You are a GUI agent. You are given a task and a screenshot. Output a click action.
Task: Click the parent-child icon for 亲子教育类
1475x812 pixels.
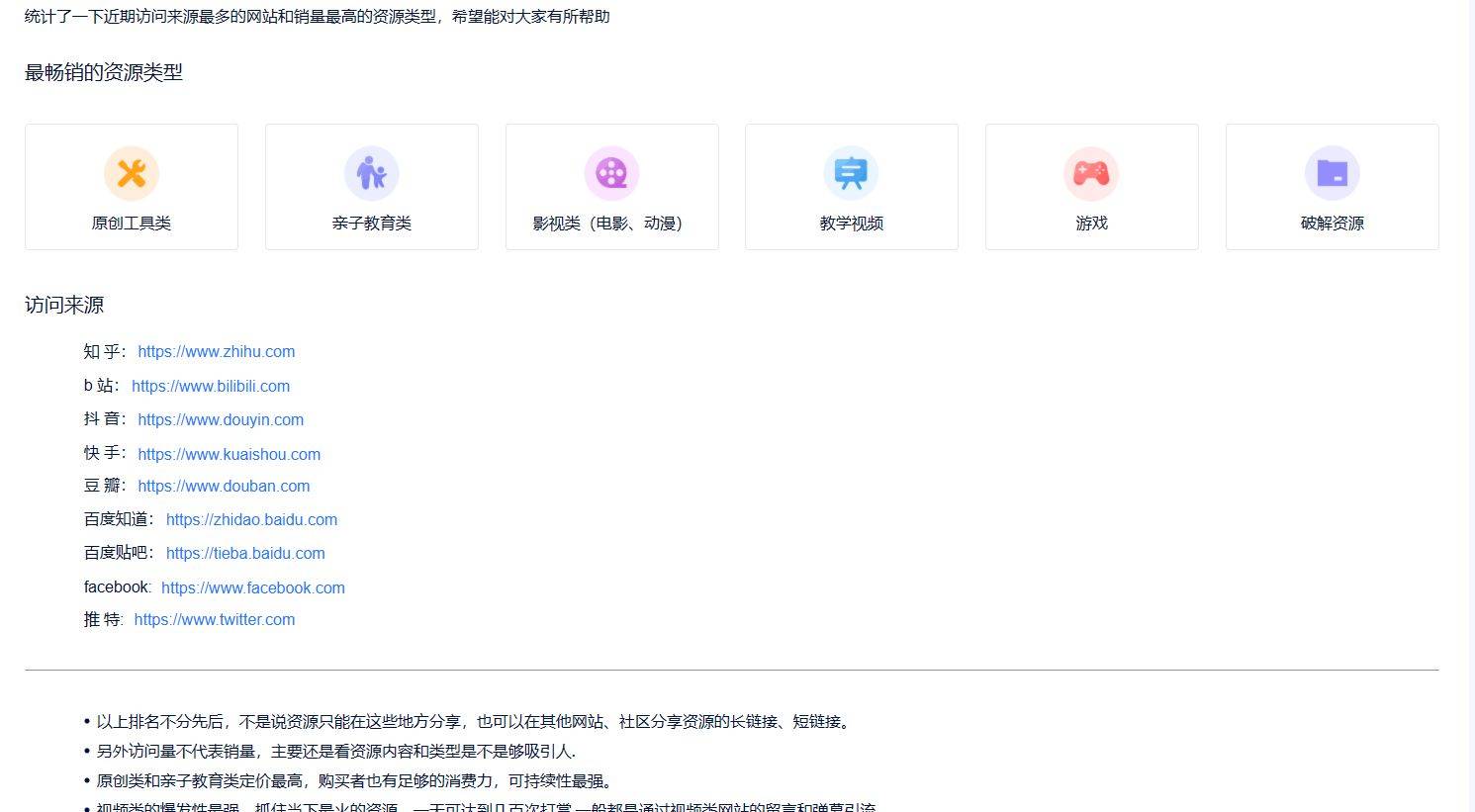click(x=372, y=173)
